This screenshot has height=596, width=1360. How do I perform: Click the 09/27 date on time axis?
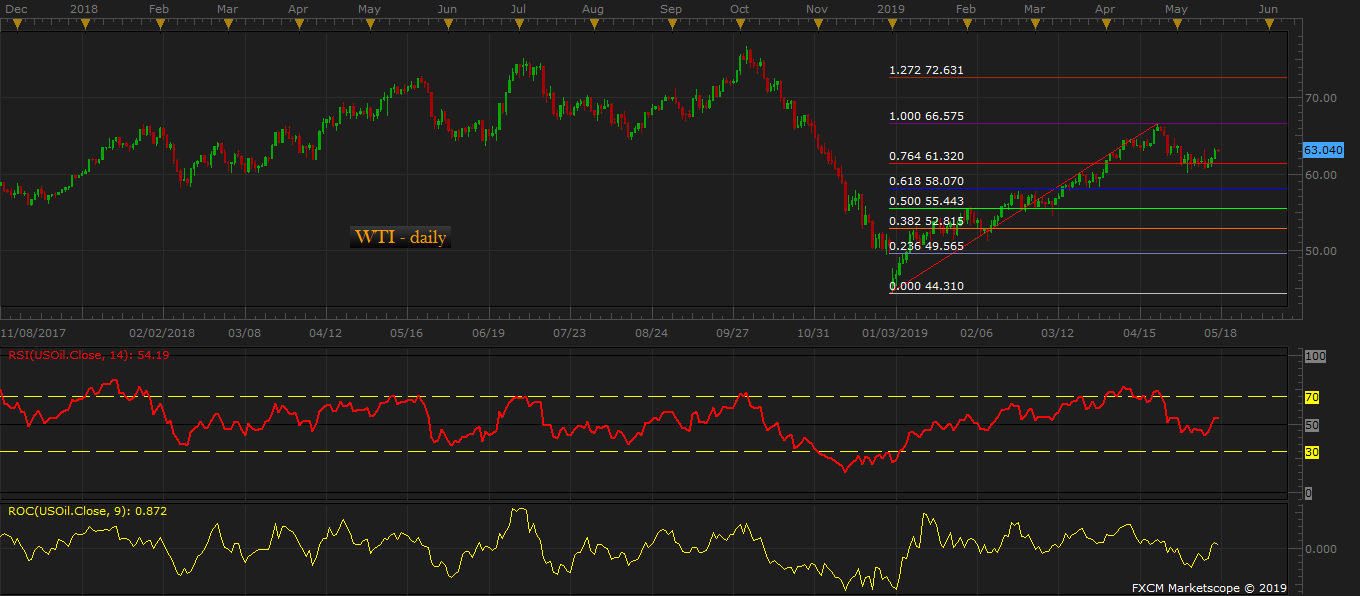(734, 332)
